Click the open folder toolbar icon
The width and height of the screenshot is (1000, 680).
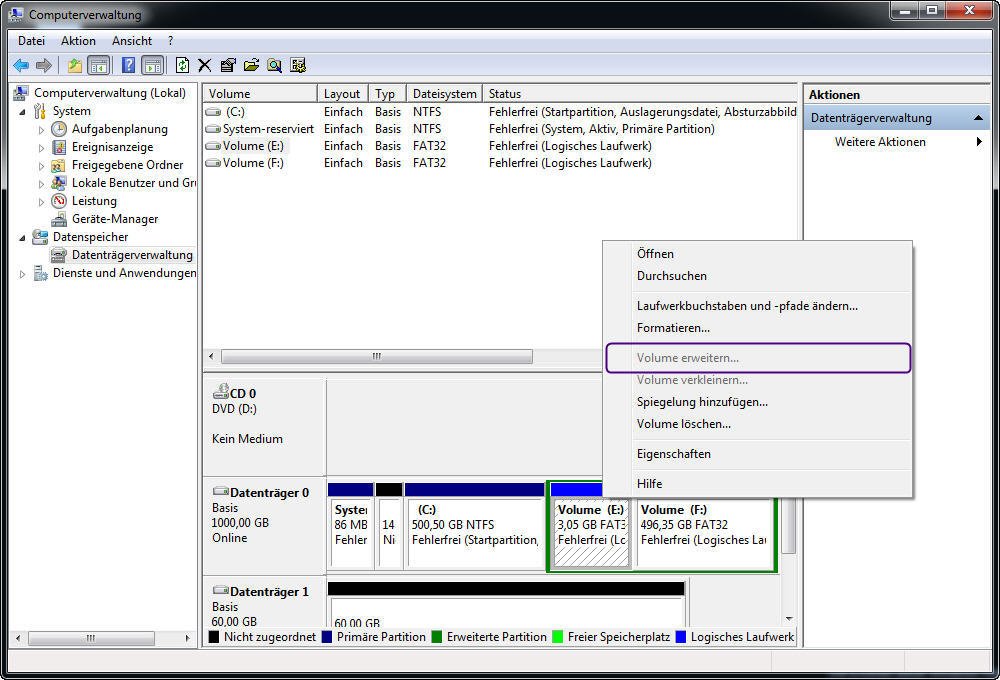tap(251, 65)
